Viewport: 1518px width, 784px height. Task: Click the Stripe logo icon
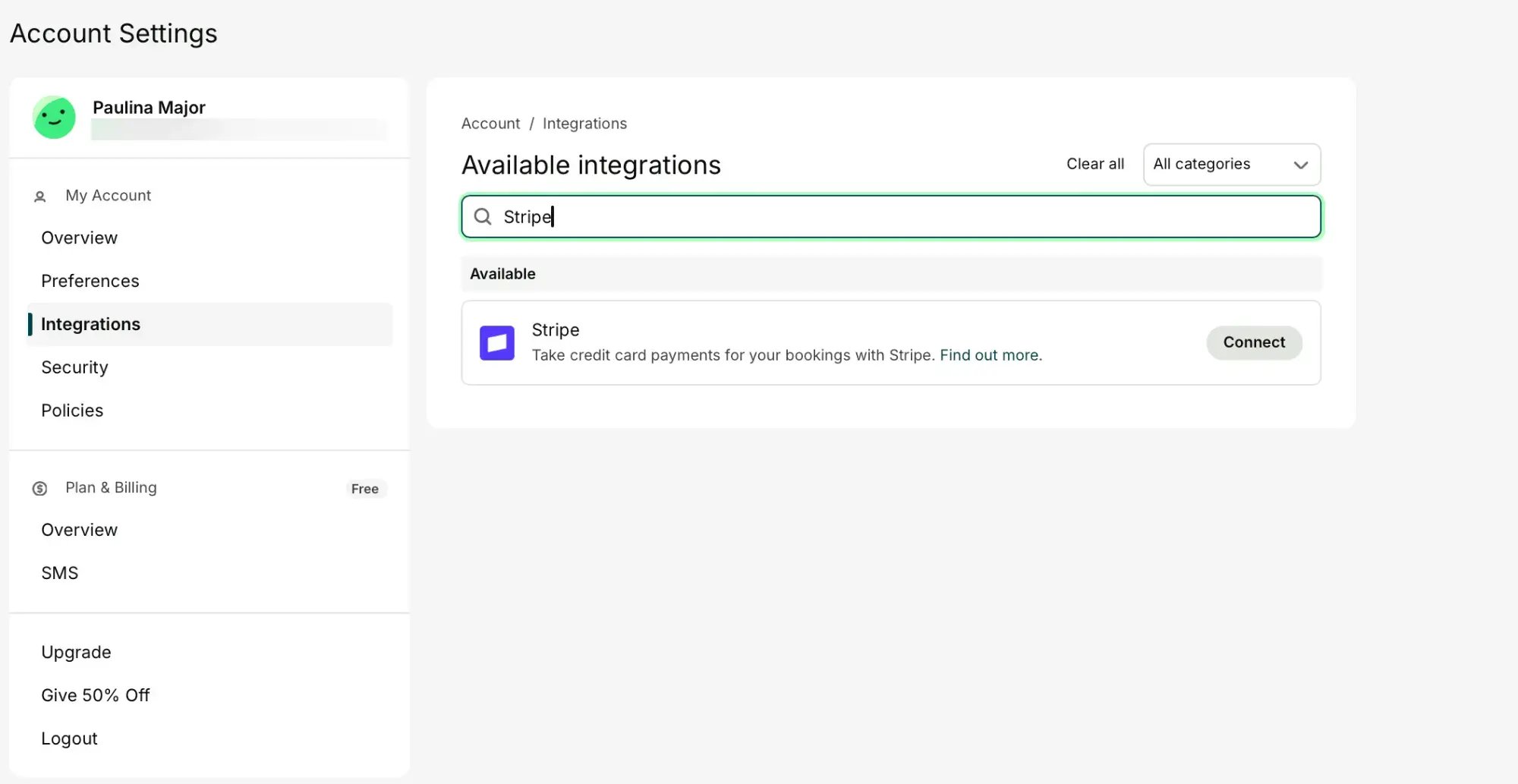497,343
